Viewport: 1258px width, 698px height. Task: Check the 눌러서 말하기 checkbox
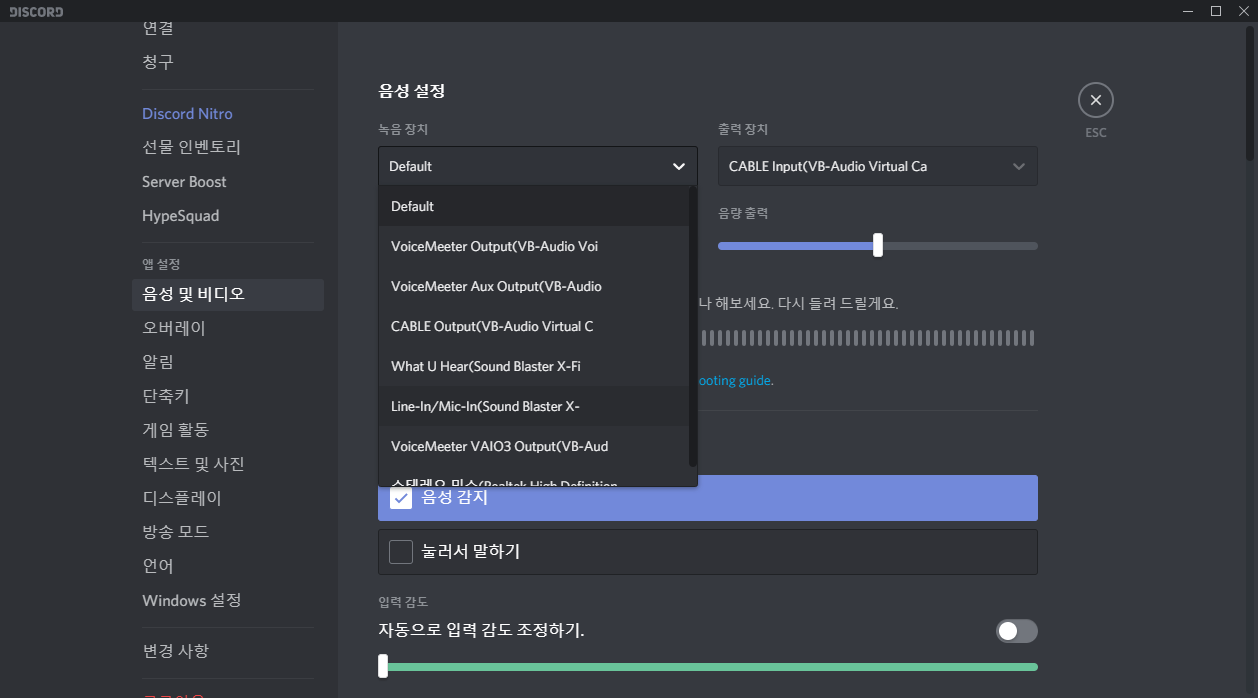coord(401,551)
